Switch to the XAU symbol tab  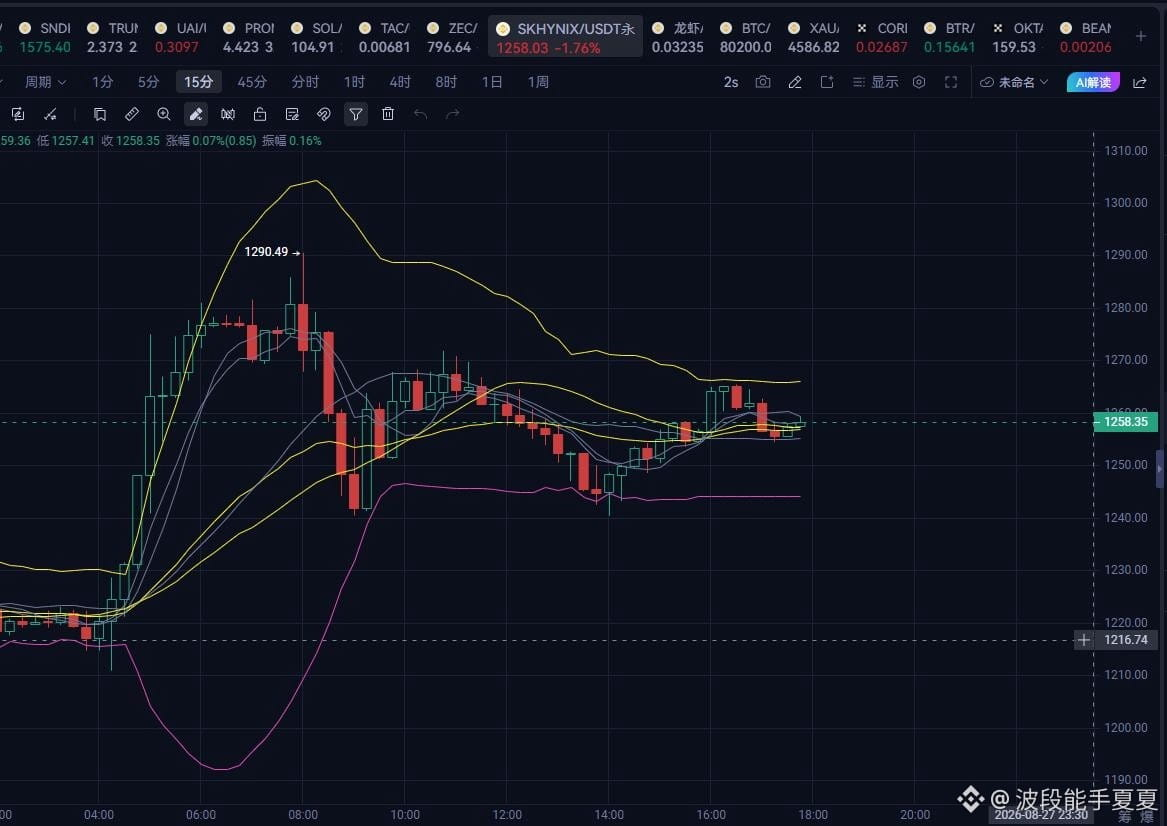(x=814, y=37)
